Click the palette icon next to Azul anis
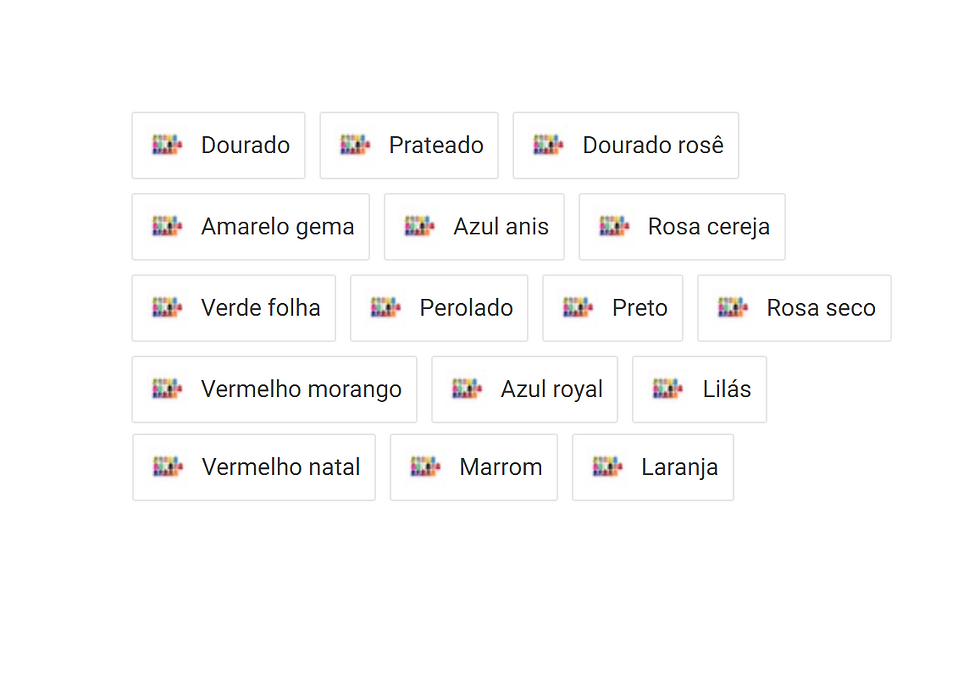This screenshot has height=684, width=980. point(419,226)
